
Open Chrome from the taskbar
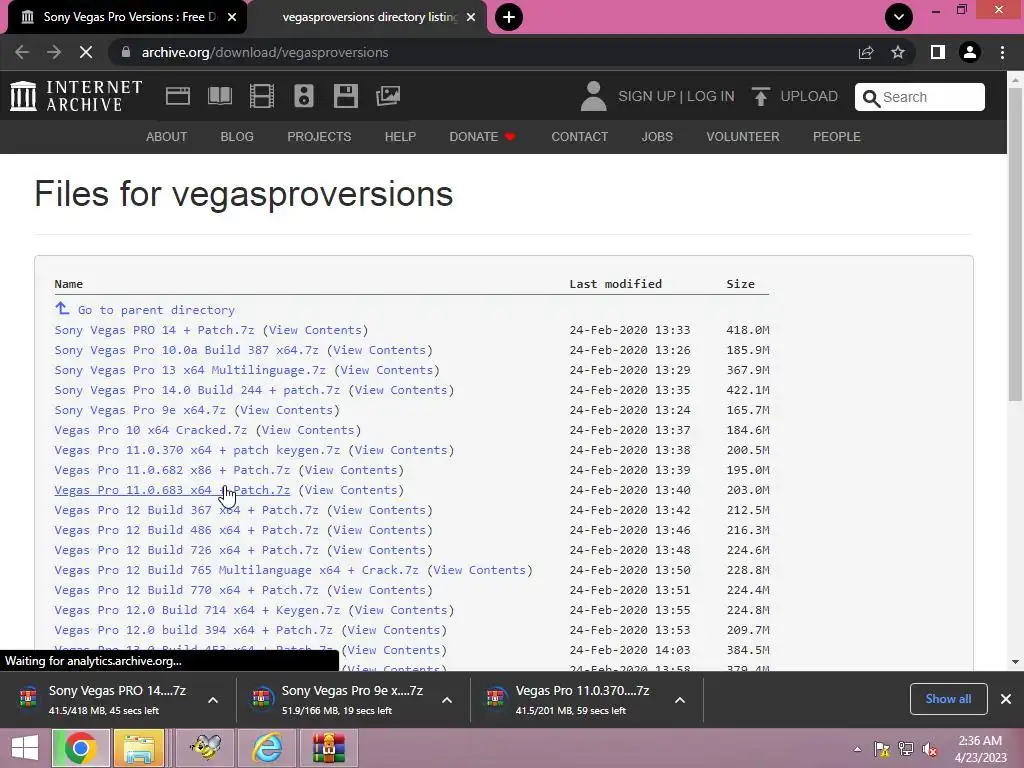[x=80, y=748]
